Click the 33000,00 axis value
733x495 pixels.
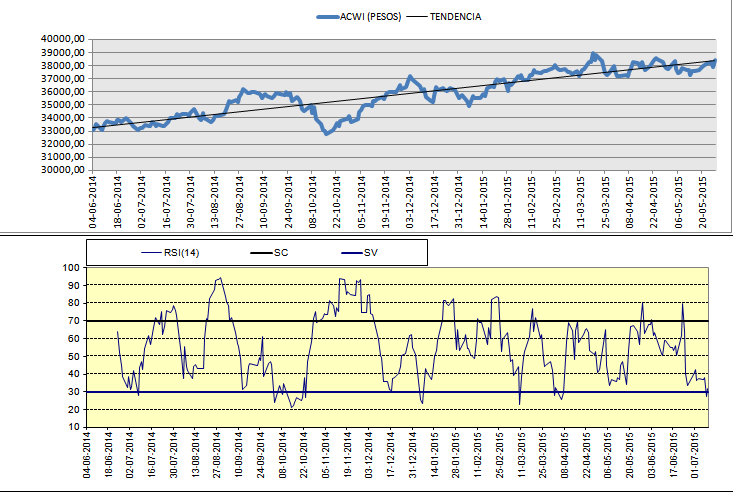(x=63, y=131)
